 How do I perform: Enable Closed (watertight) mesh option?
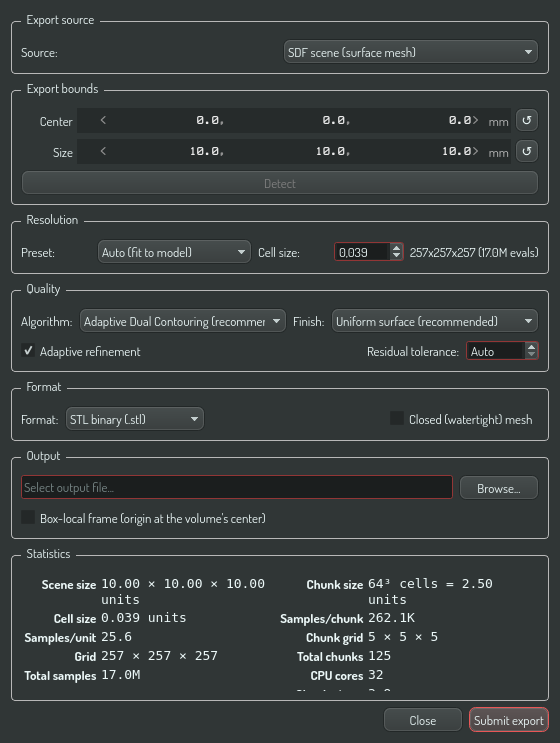tap(397, 418)
